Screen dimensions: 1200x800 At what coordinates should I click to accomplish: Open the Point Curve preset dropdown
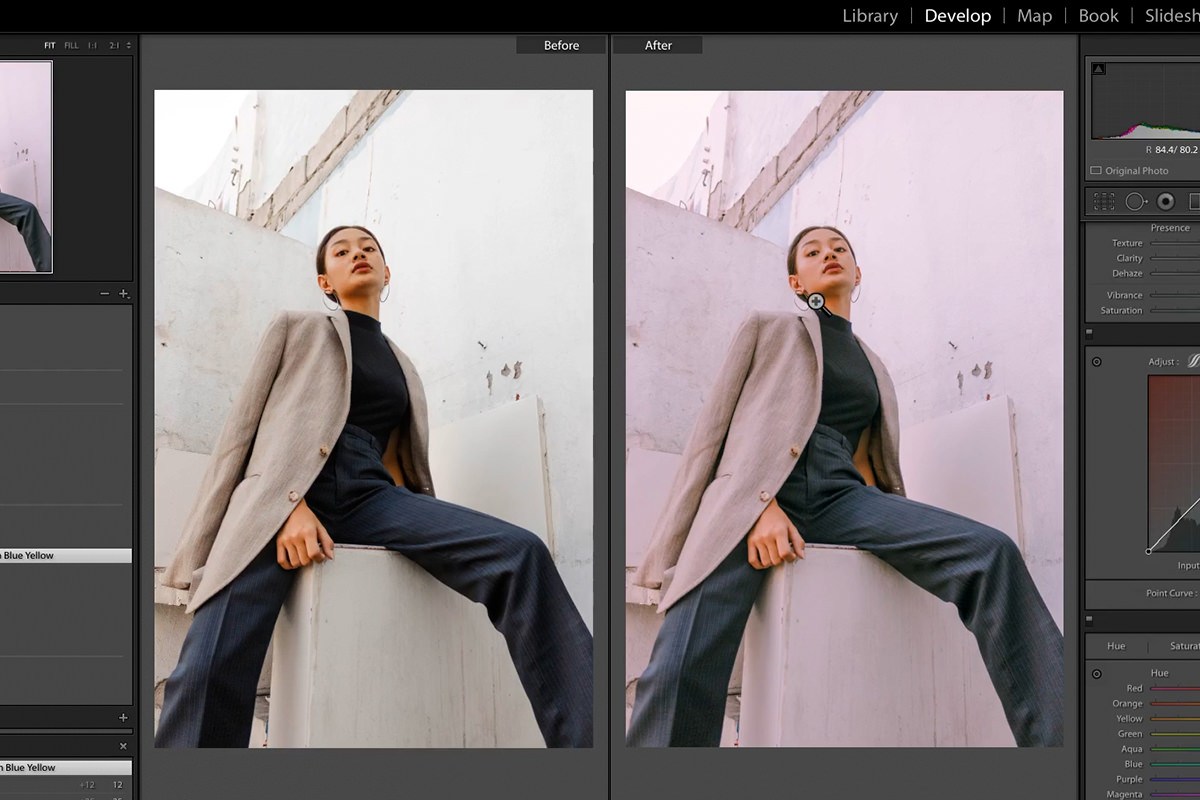point(1172,593)
